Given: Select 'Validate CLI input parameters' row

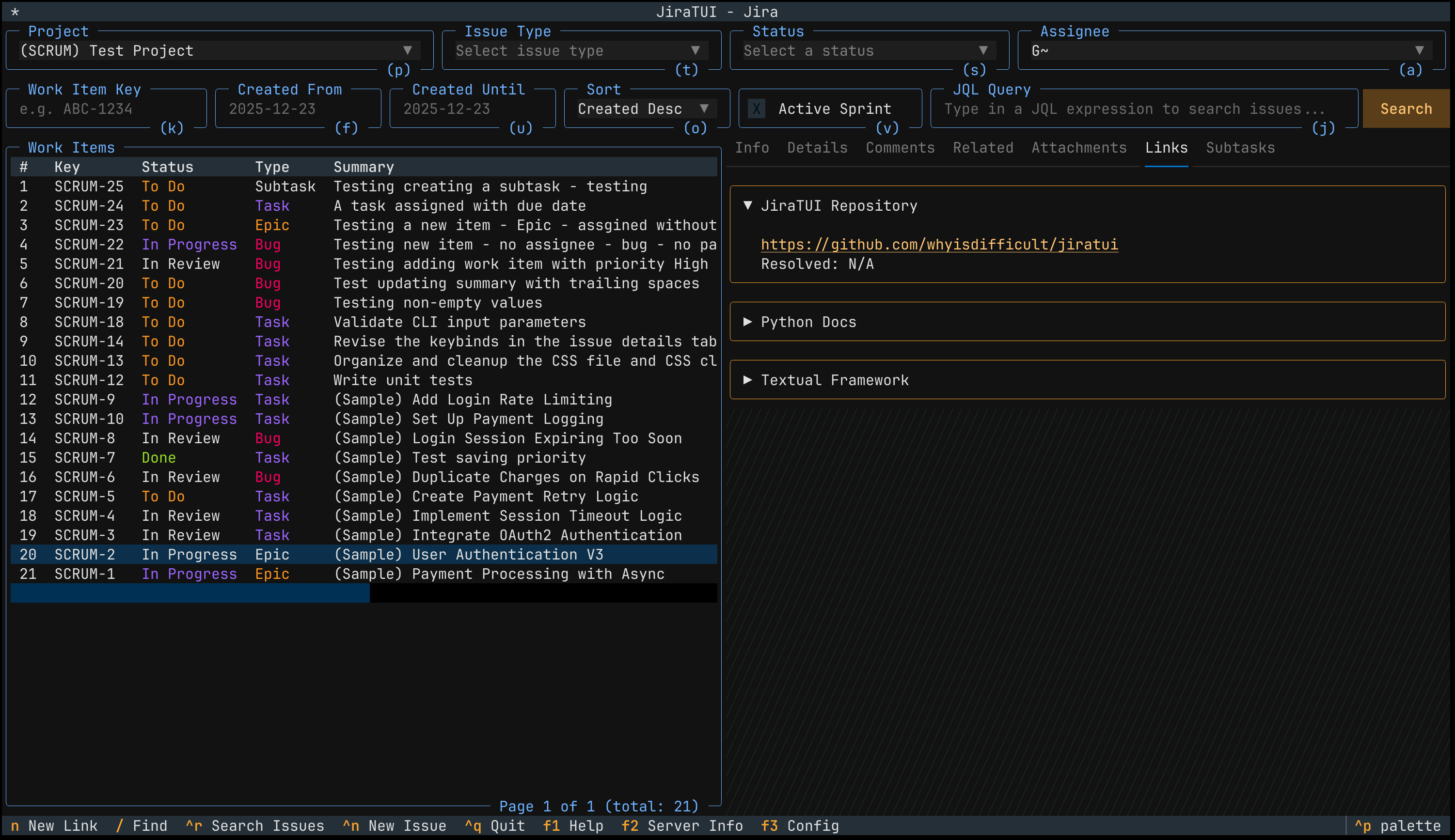Looking at the screenshot, I should click(x=364, y=322).
